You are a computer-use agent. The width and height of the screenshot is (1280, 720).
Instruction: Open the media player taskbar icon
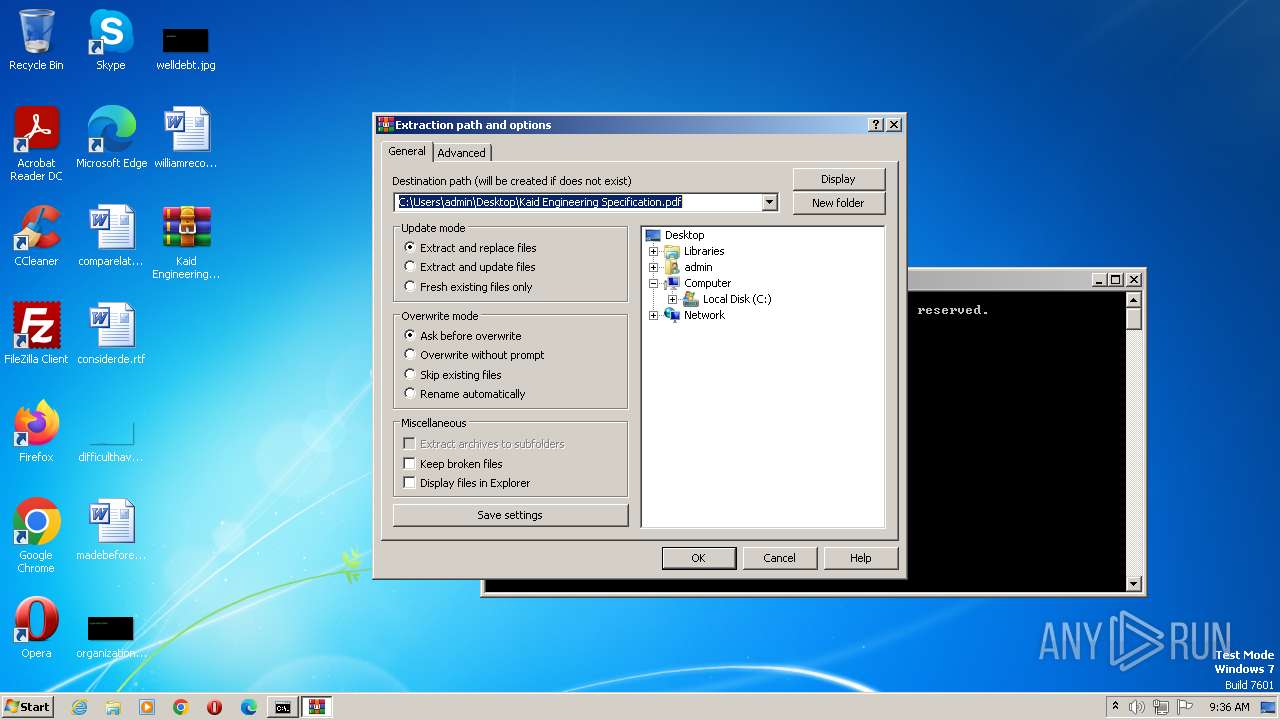pos(147,707)
